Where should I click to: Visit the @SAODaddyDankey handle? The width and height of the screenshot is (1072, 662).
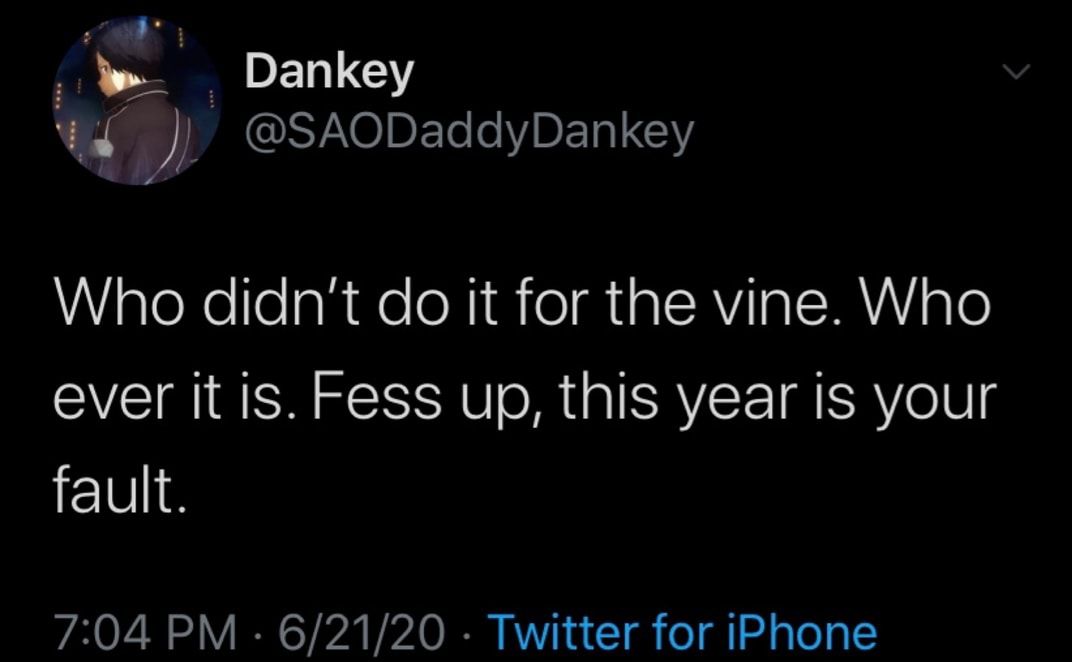point(469,133)
